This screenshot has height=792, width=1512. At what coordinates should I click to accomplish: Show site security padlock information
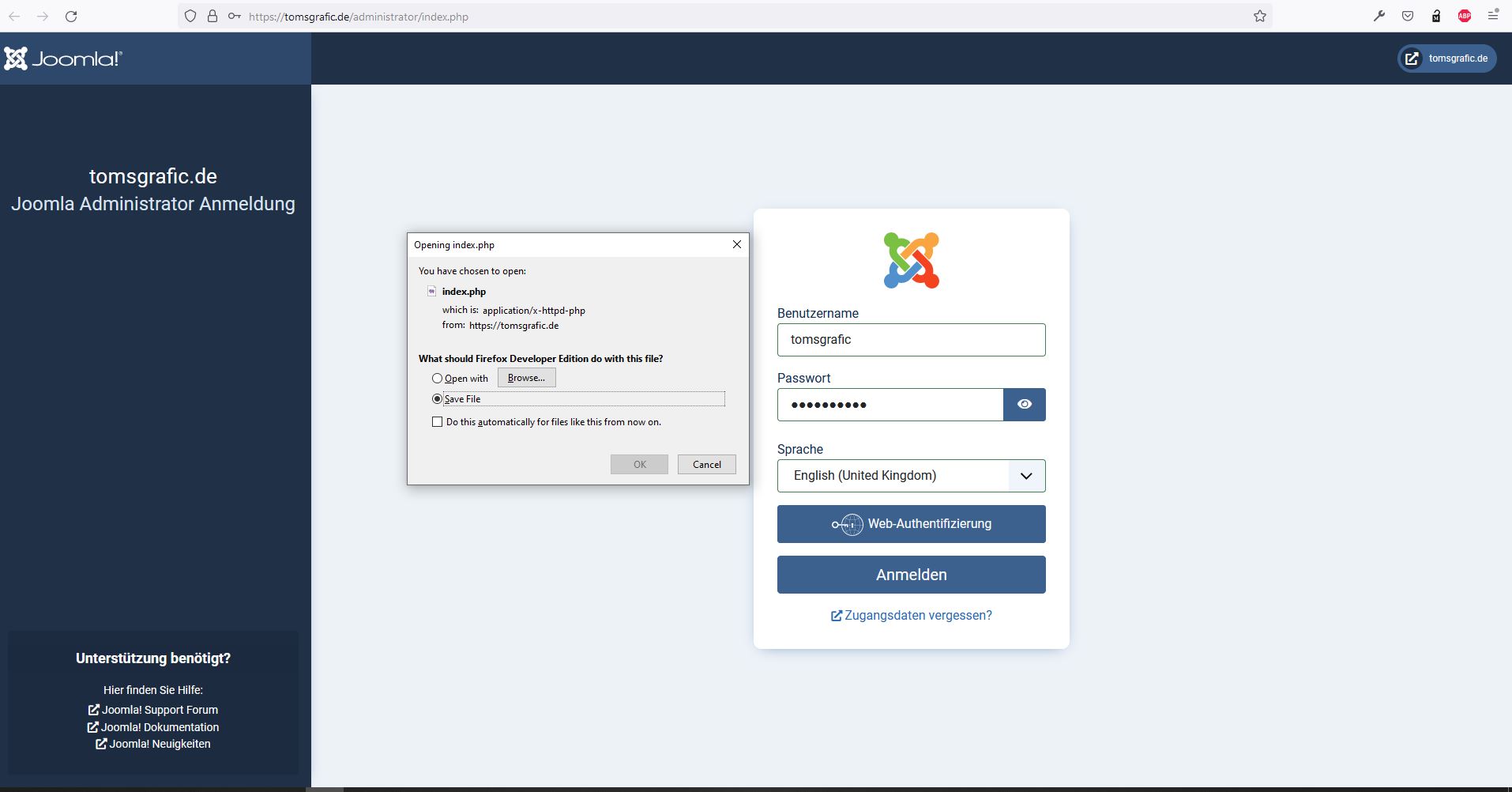tap(213, 17)
